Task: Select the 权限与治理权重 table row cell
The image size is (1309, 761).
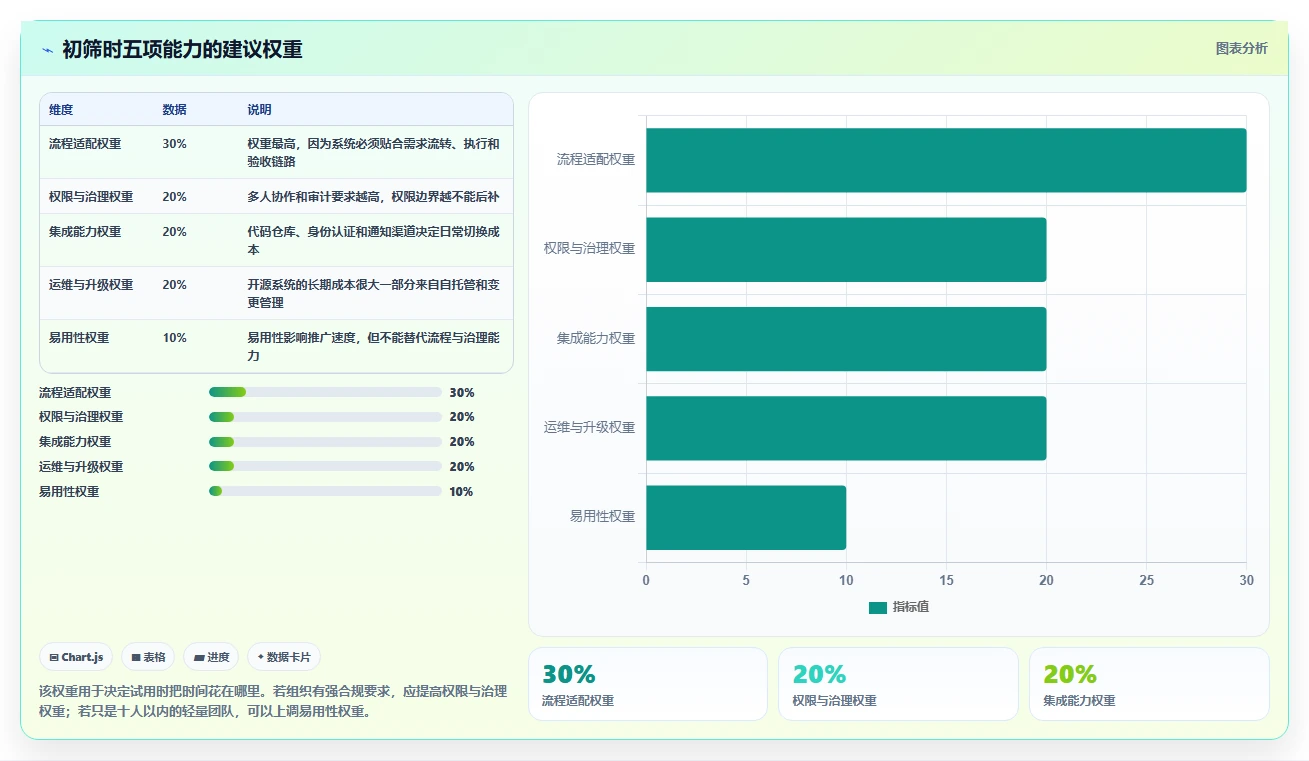Action: tap(91, 197)
